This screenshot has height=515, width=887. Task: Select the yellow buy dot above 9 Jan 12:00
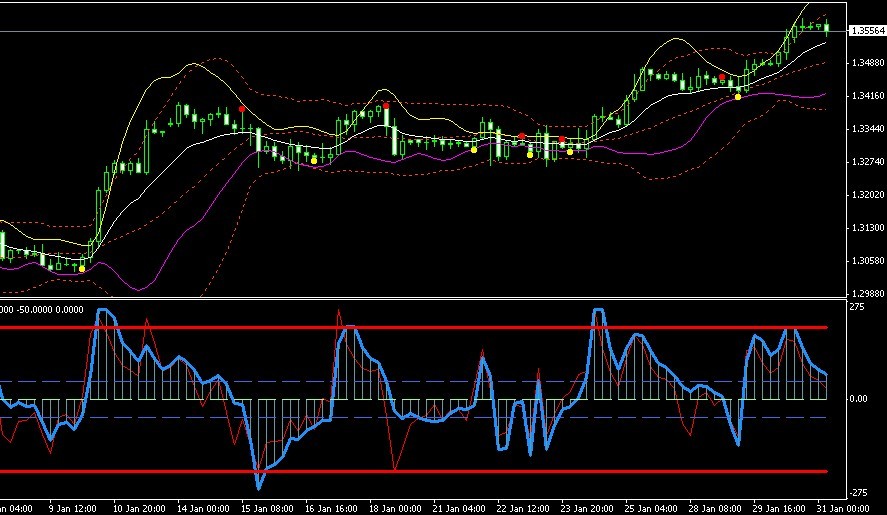coord(82,269)
